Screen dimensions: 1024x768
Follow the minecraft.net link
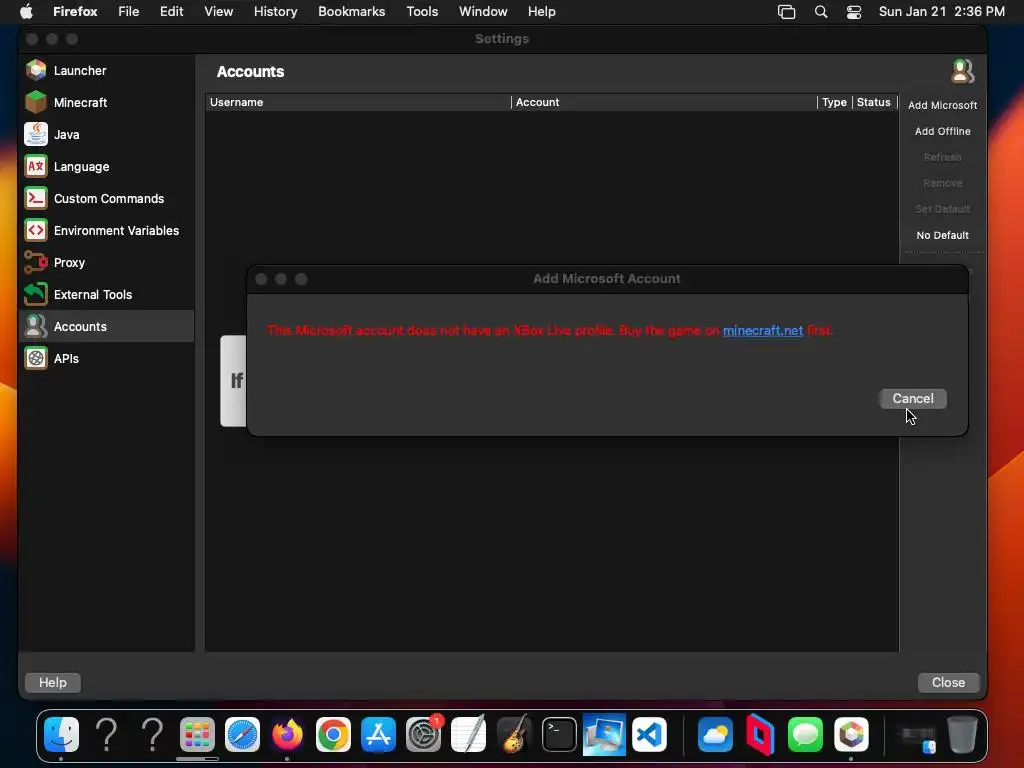763,330
